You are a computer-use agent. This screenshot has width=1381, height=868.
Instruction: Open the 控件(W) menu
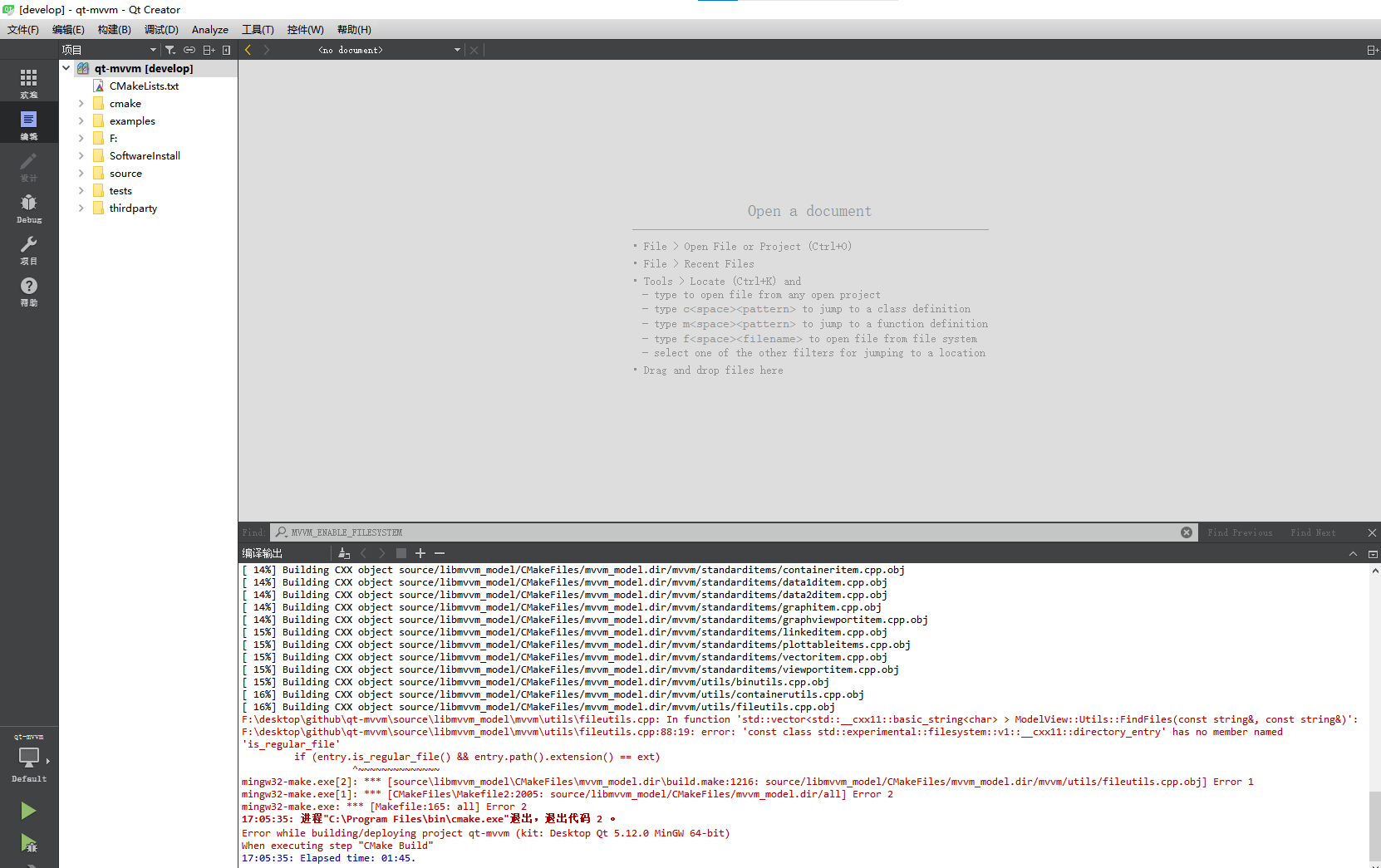pyautogui.click(x=306, y=30)
